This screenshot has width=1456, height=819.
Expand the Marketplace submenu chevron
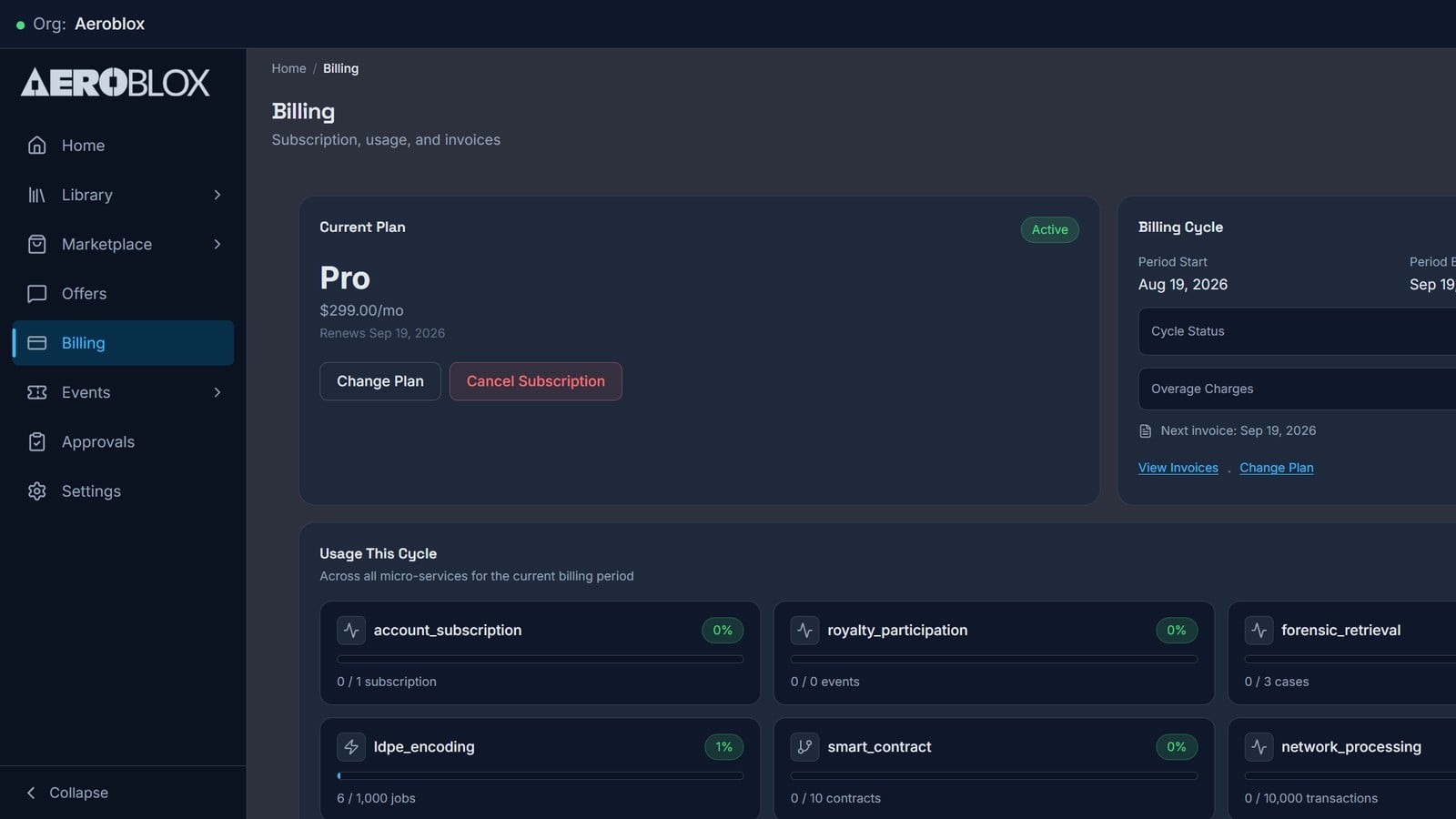pyautogui.click(x=217, y=244)
